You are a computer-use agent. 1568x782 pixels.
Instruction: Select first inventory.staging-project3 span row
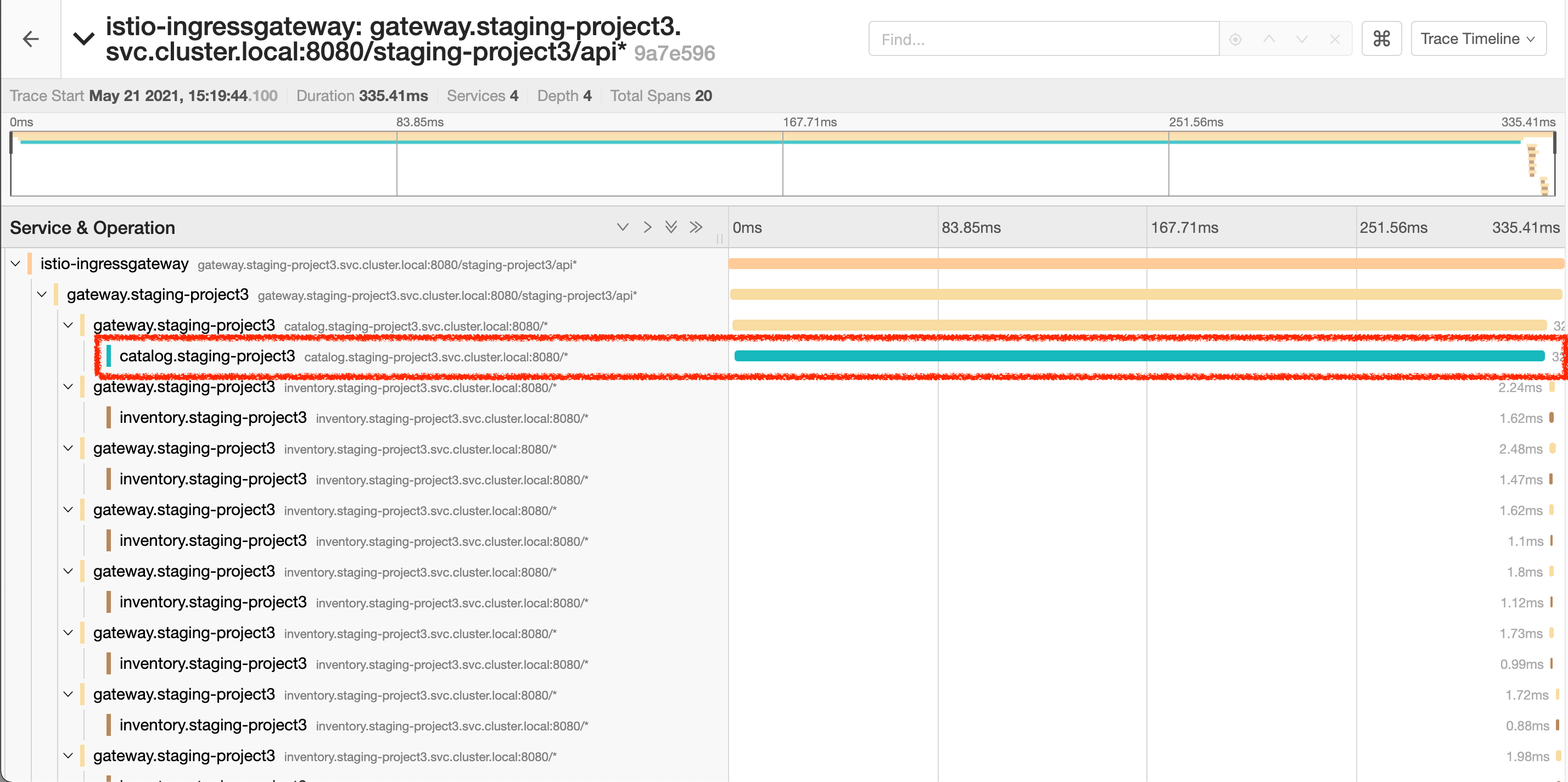tap(213, 418)
